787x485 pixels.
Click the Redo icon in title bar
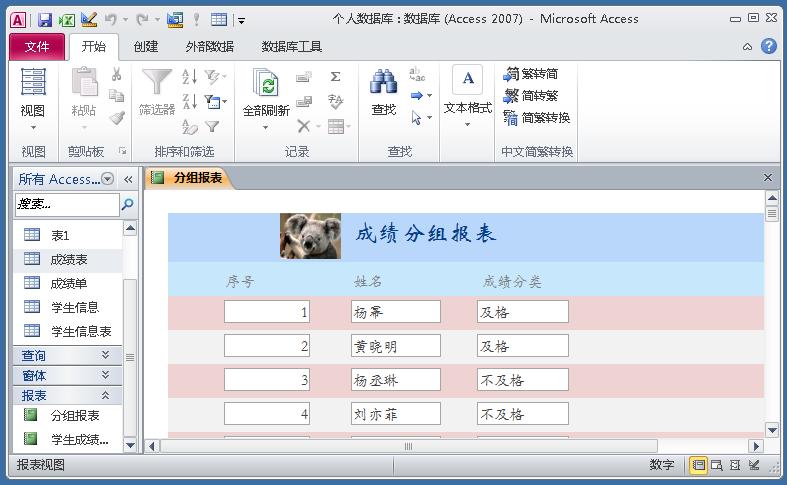click(143, 20)
